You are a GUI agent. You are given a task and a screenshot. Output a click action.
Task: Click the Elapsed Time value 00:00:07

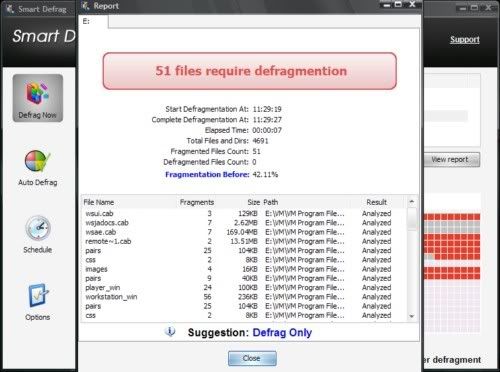point(267,130)
